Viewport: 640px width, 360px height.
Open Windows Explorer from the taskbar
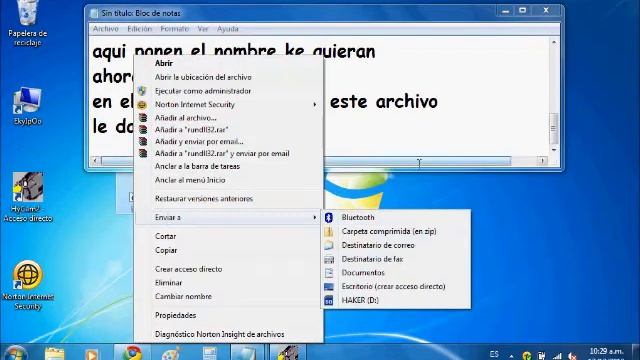[54, 353]
